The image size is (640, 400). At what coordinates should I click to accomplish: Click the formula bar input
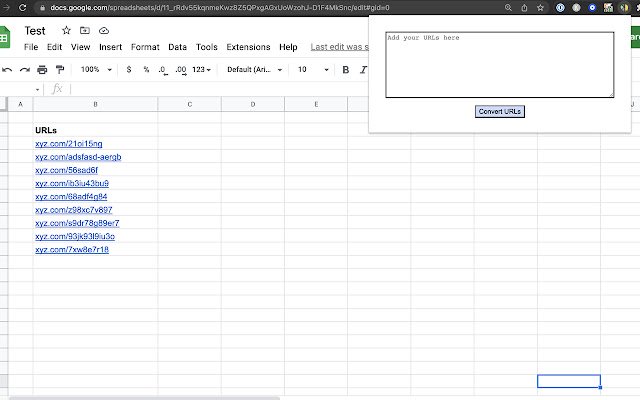tap(218, 89)
